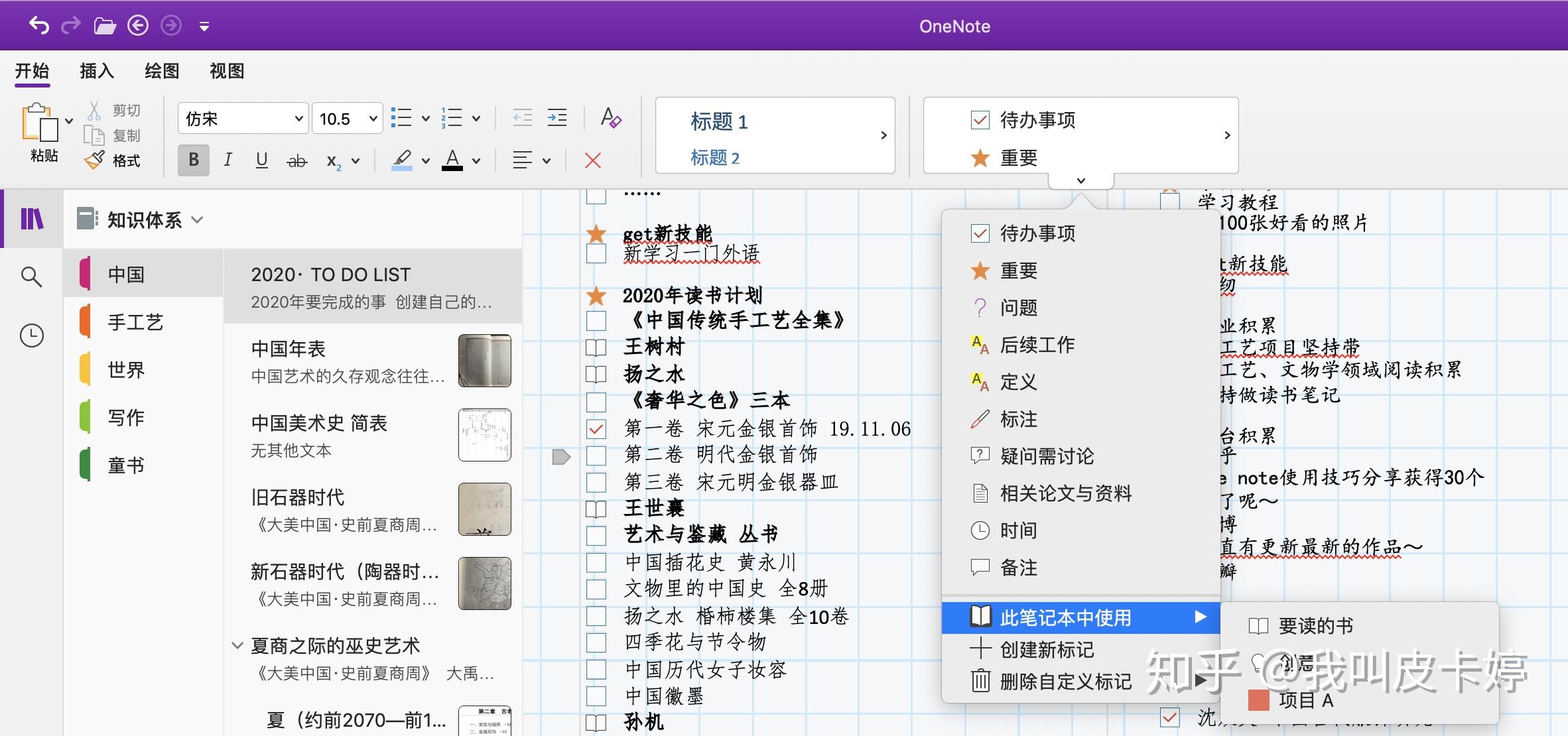
Task: Apply 标题 1 heading style
Action: [x=719, y=122]
